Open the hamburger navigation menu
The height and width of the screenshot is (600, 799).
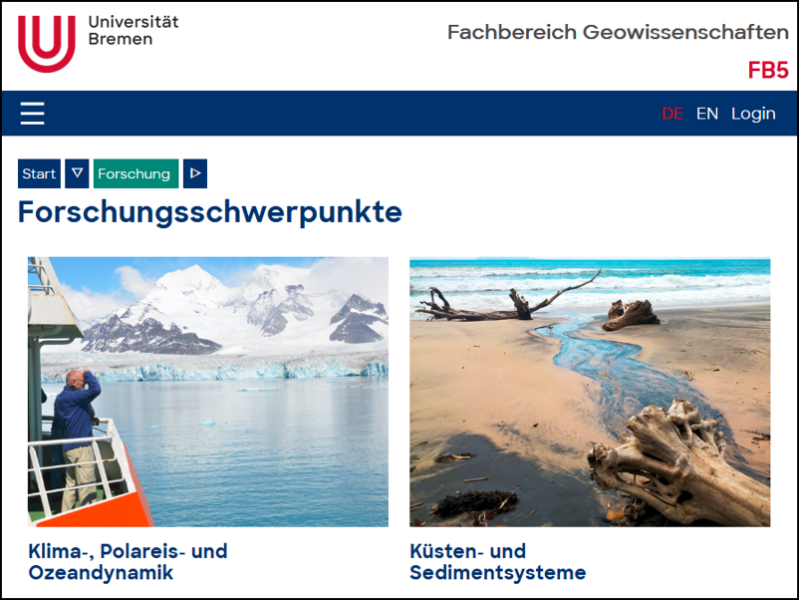pos(32,113)
